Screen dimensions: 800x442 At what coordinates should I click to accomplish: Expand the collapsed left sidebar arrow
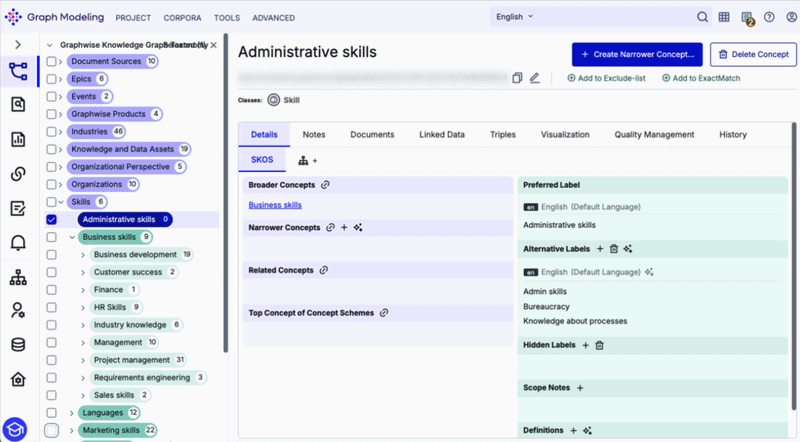[18, 45]
